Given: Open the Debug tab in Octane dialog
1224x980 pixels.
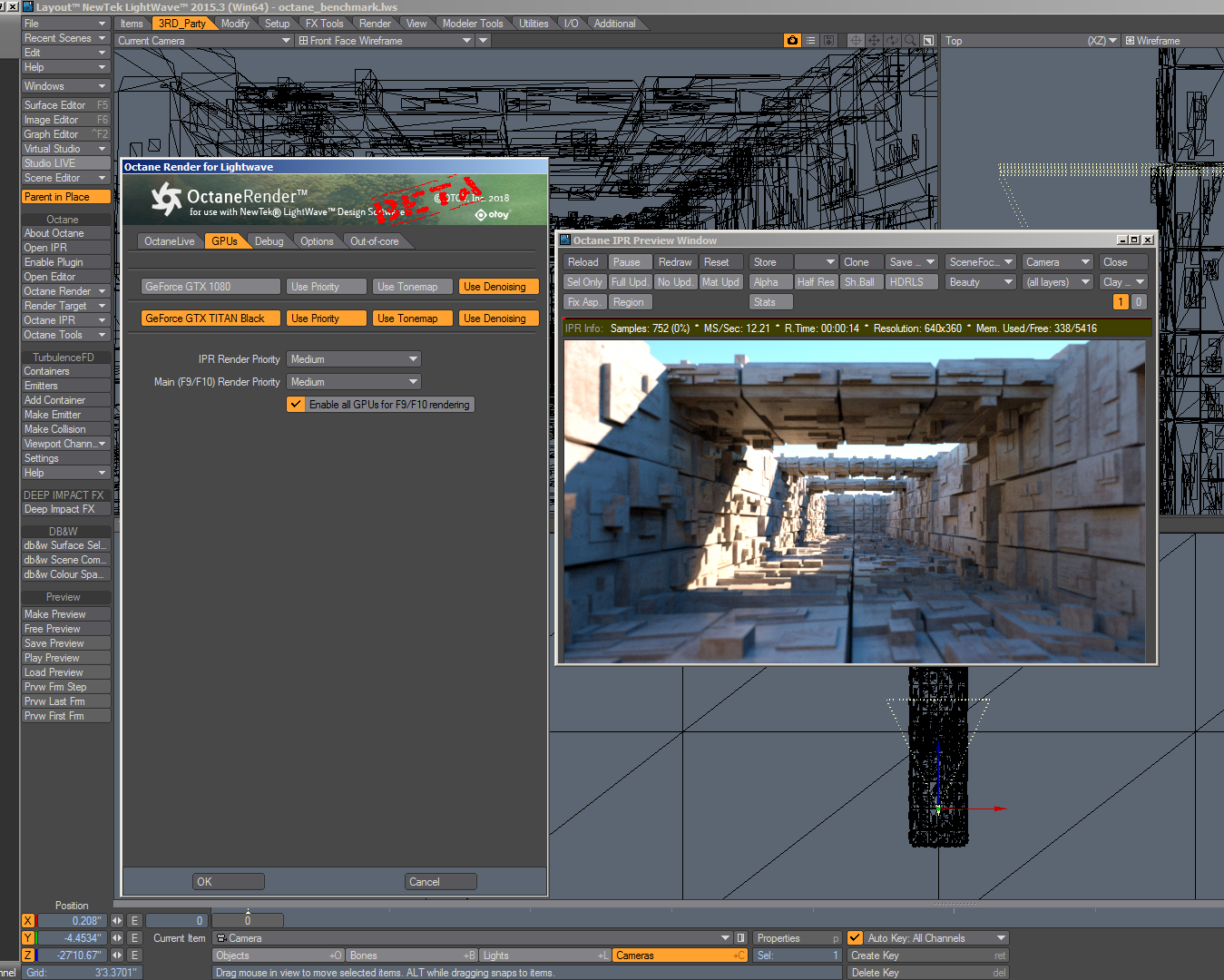Looking at the screenshot, I should tap(269, 241).
